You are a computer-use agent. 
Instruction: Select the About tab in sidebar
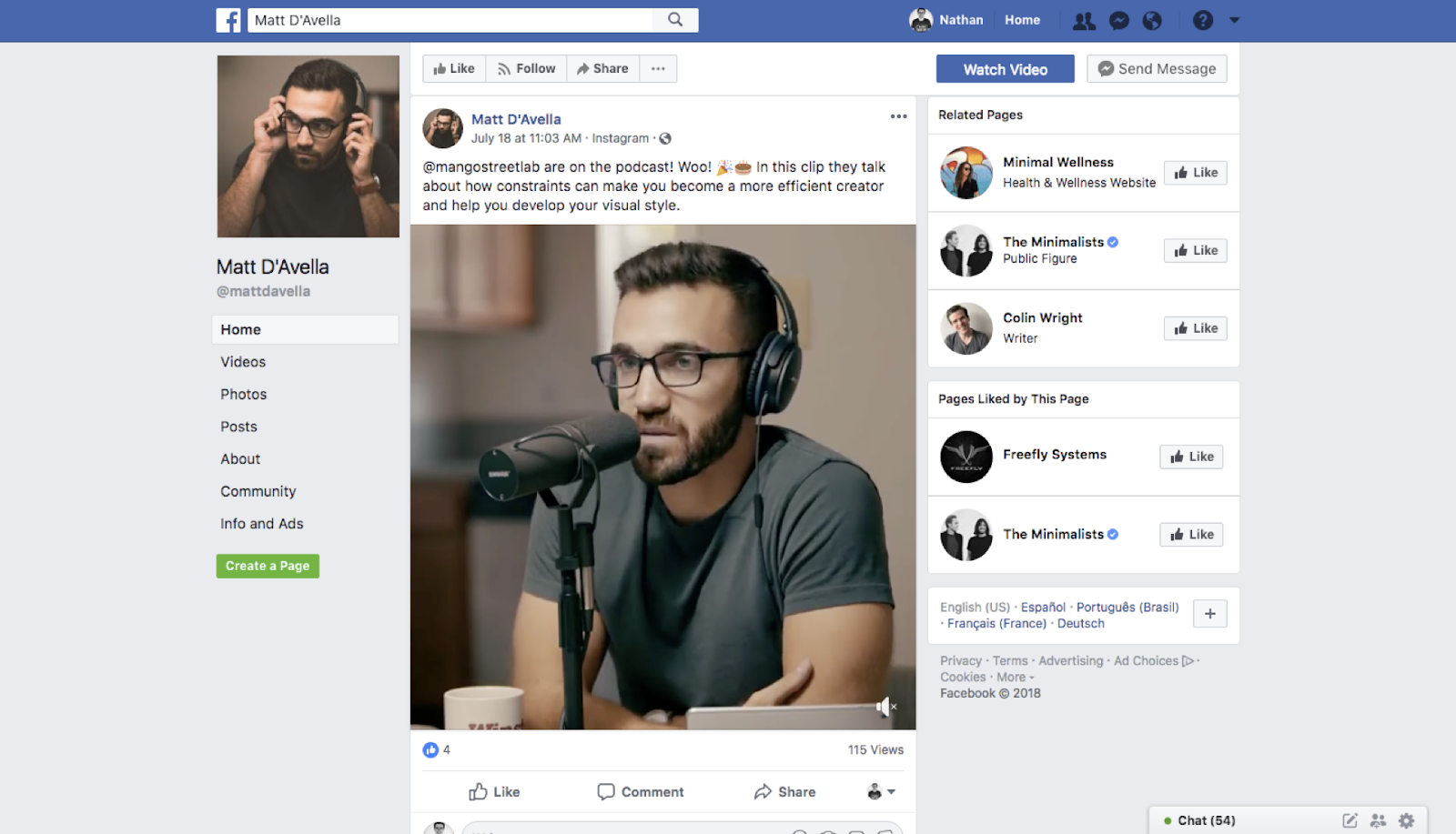click(x=240, y=459)
